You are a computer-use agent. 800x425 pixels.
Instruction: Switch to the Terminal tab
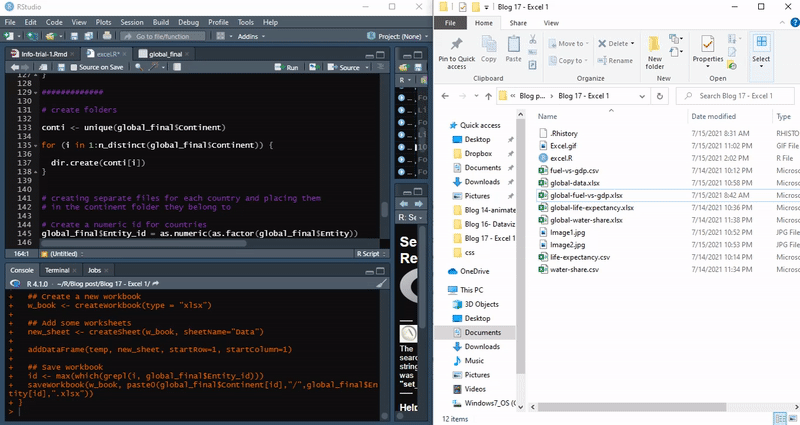[x=57, y=270]
